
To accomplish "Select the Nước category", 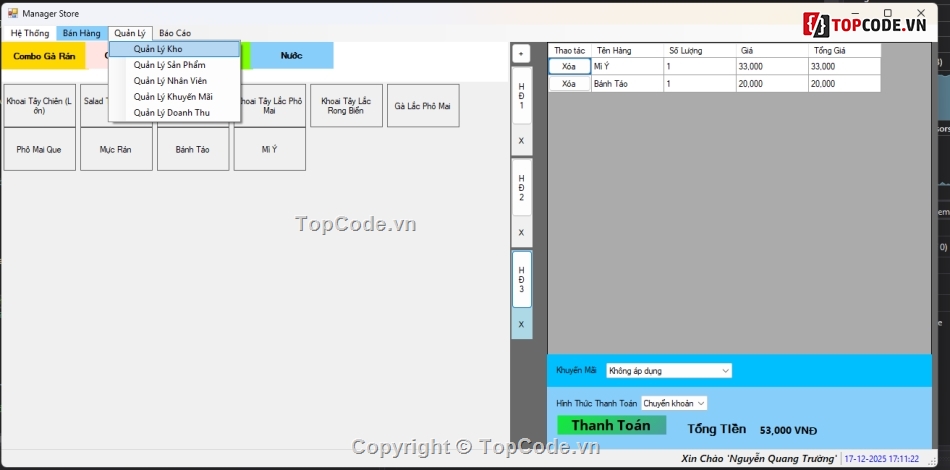I will (x=291, y=56).
